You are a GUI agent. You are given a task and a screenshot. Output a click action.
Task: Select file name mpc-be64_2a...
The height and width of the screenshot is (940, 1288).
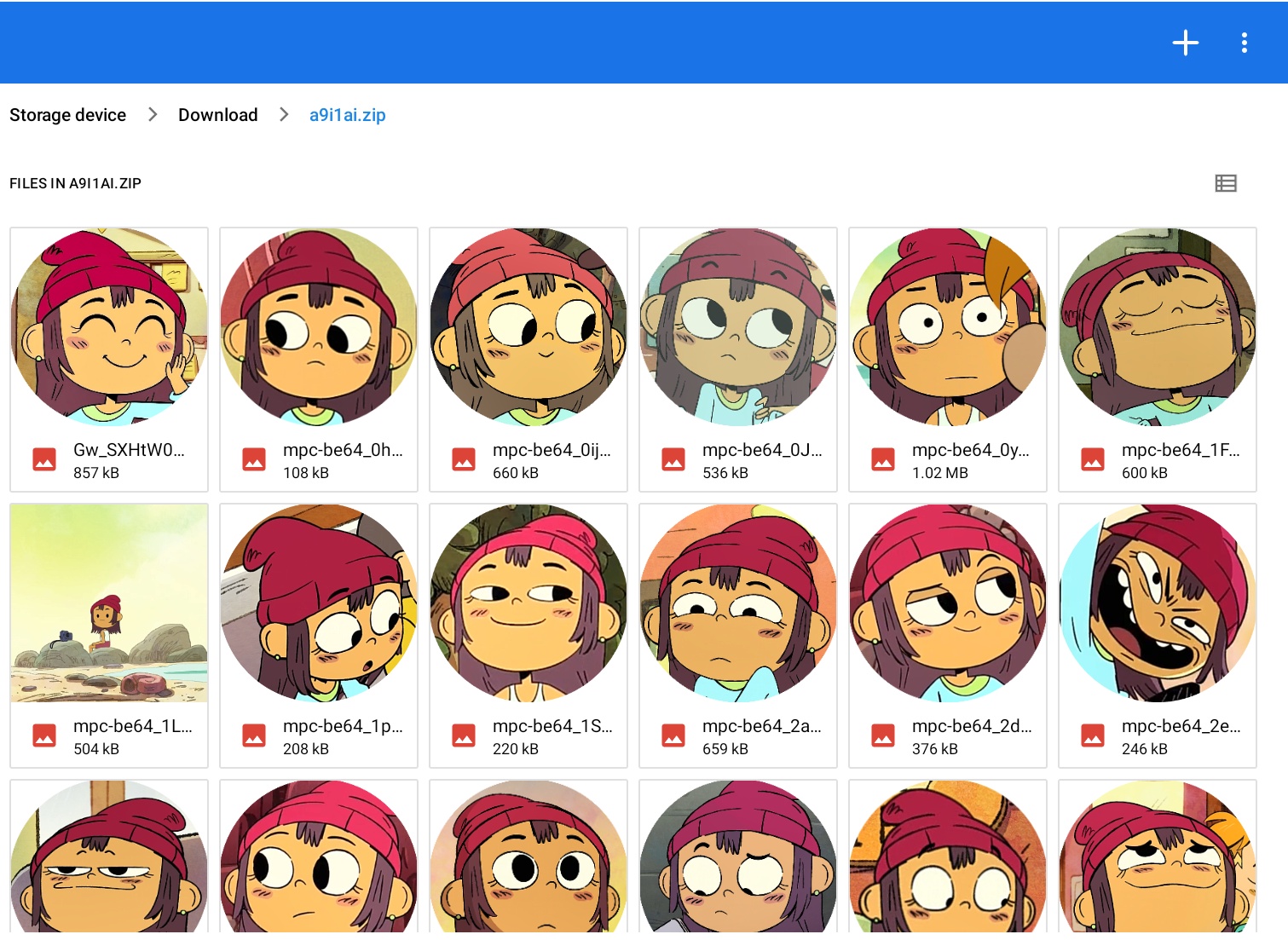[x=762, y=726]
